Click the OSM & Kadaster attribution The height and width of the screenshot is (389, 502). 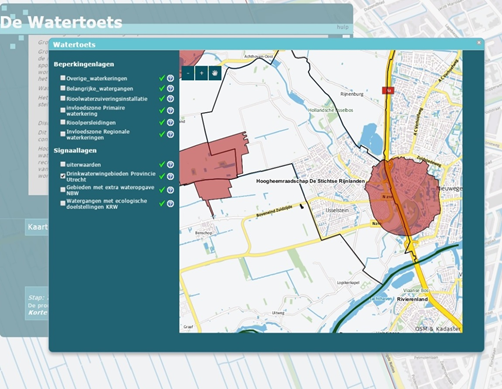click(x=438, y=329)
